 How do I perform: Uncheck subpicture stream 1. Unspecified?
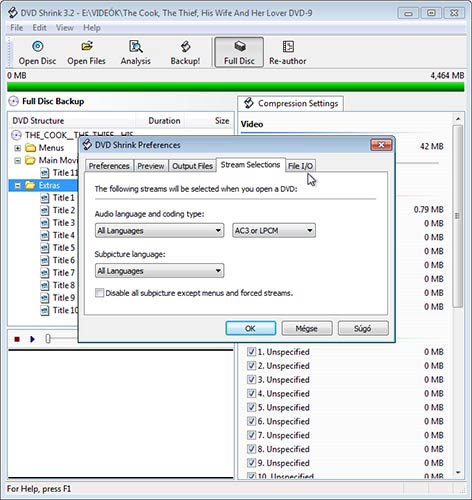coord(251,352)
